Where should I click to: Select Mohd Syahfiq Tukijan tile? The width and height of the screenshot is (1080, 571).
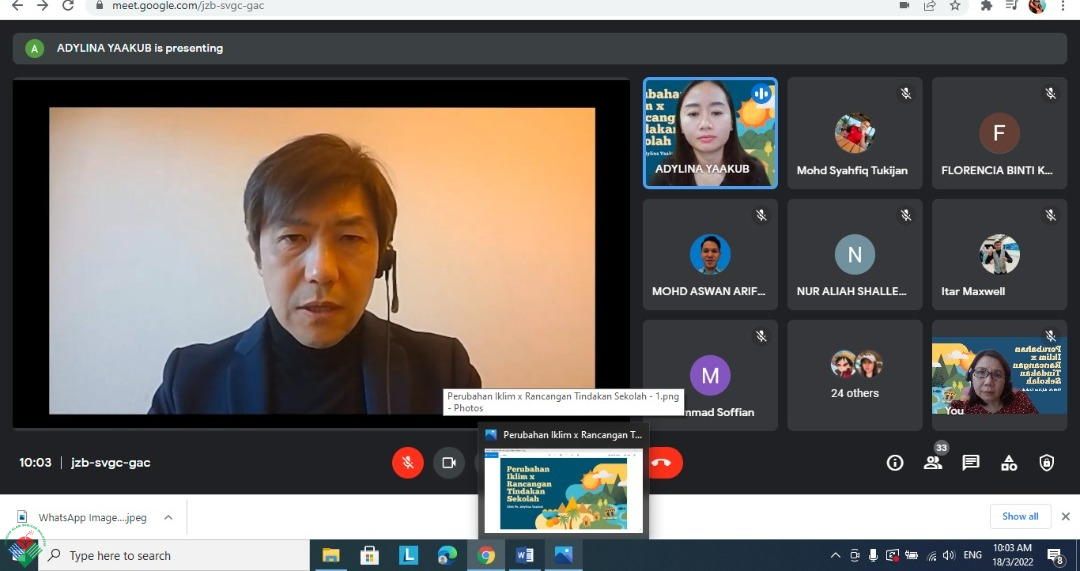[855, 133]
